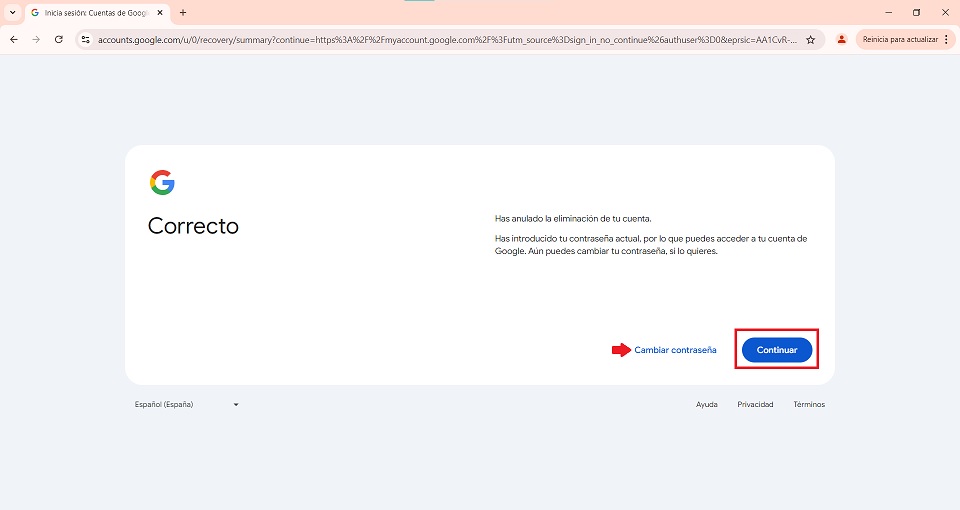Click the Google logo on the card
The width and height of the screenshot is (960, 510).
pos(162,182)
